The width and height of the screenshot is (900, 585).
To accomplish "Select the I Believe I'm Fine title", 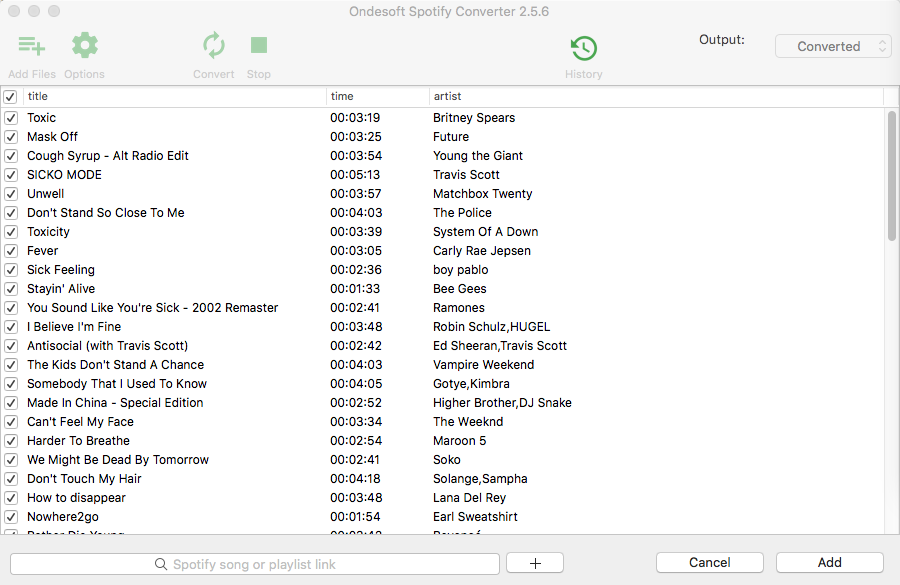I will (74, 327).
